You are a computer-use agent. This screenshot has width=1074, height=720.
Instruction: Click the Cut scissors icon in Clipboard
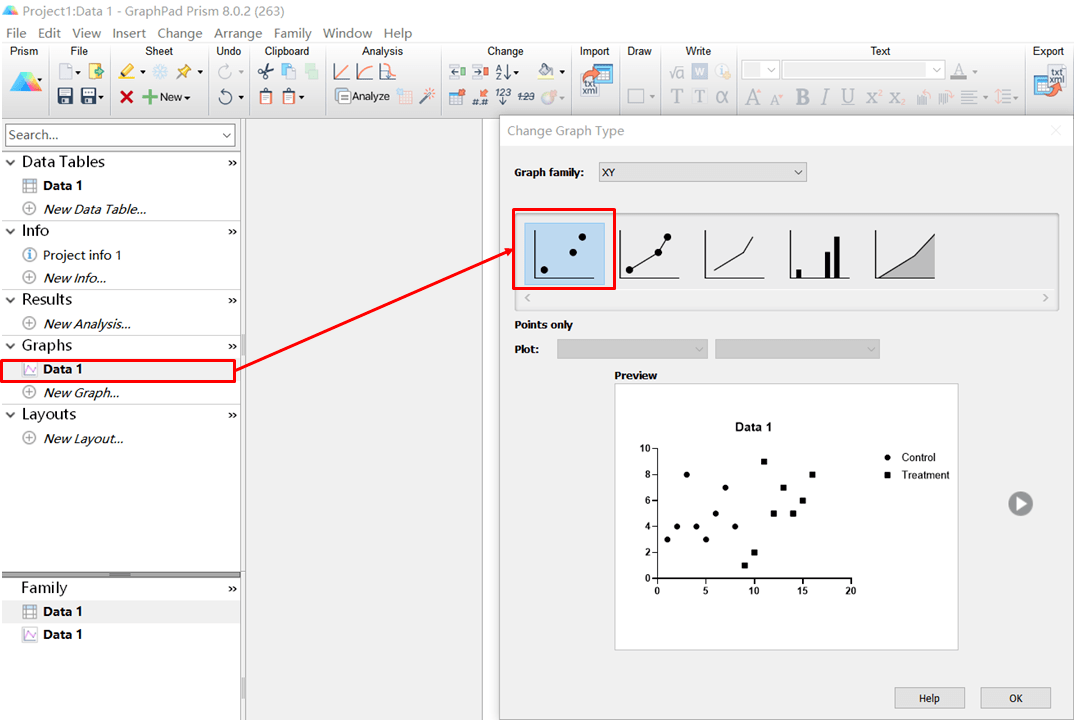point(265,72)
